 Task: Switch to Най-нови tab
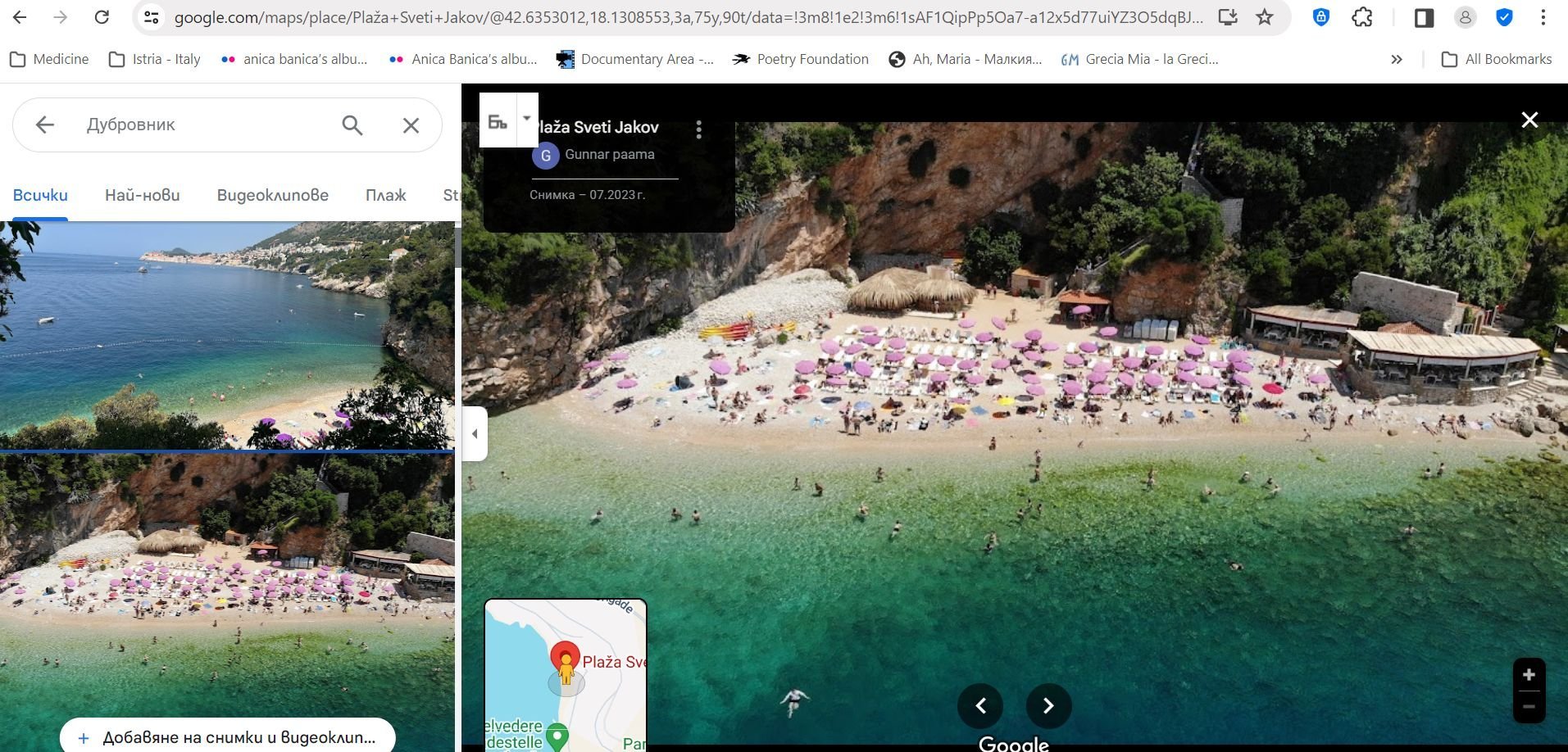point(142,195)
